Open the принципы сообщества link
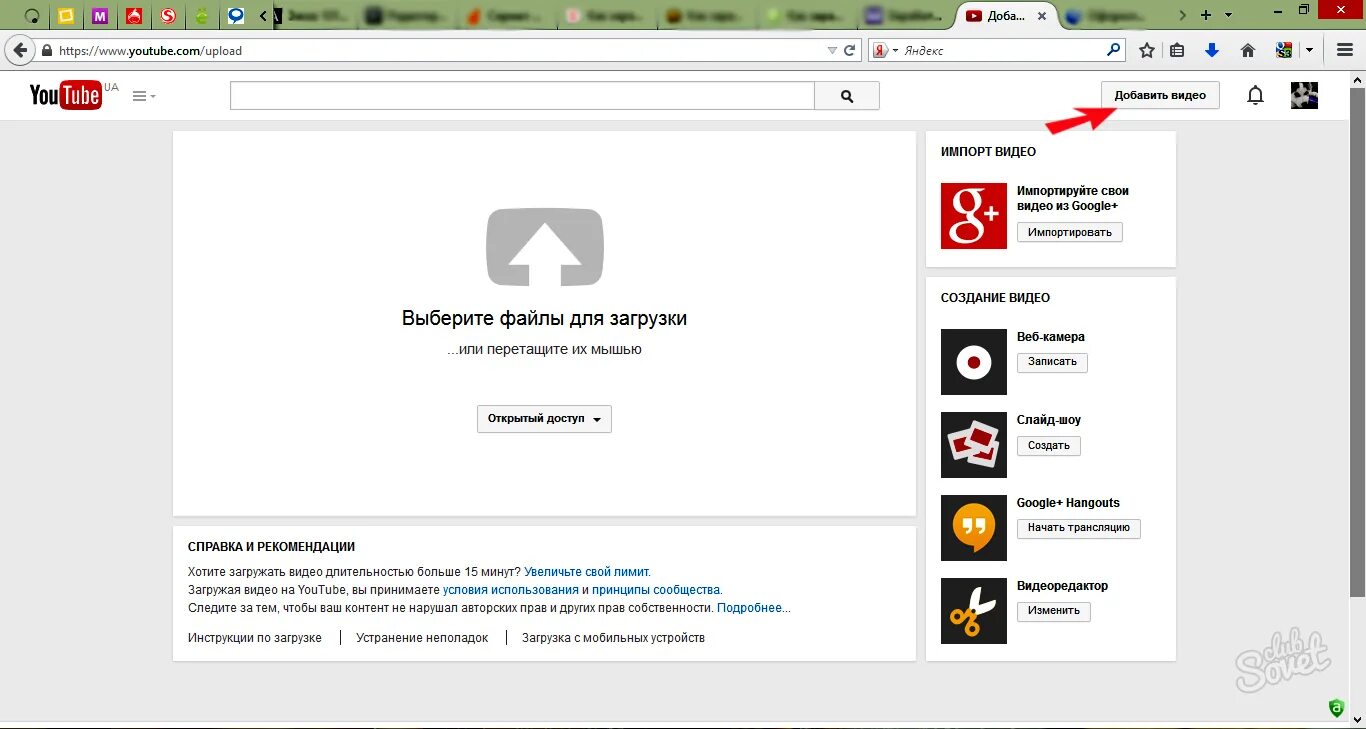The width and height of the screenshot is (1366, 729). [x=657, y=590]
